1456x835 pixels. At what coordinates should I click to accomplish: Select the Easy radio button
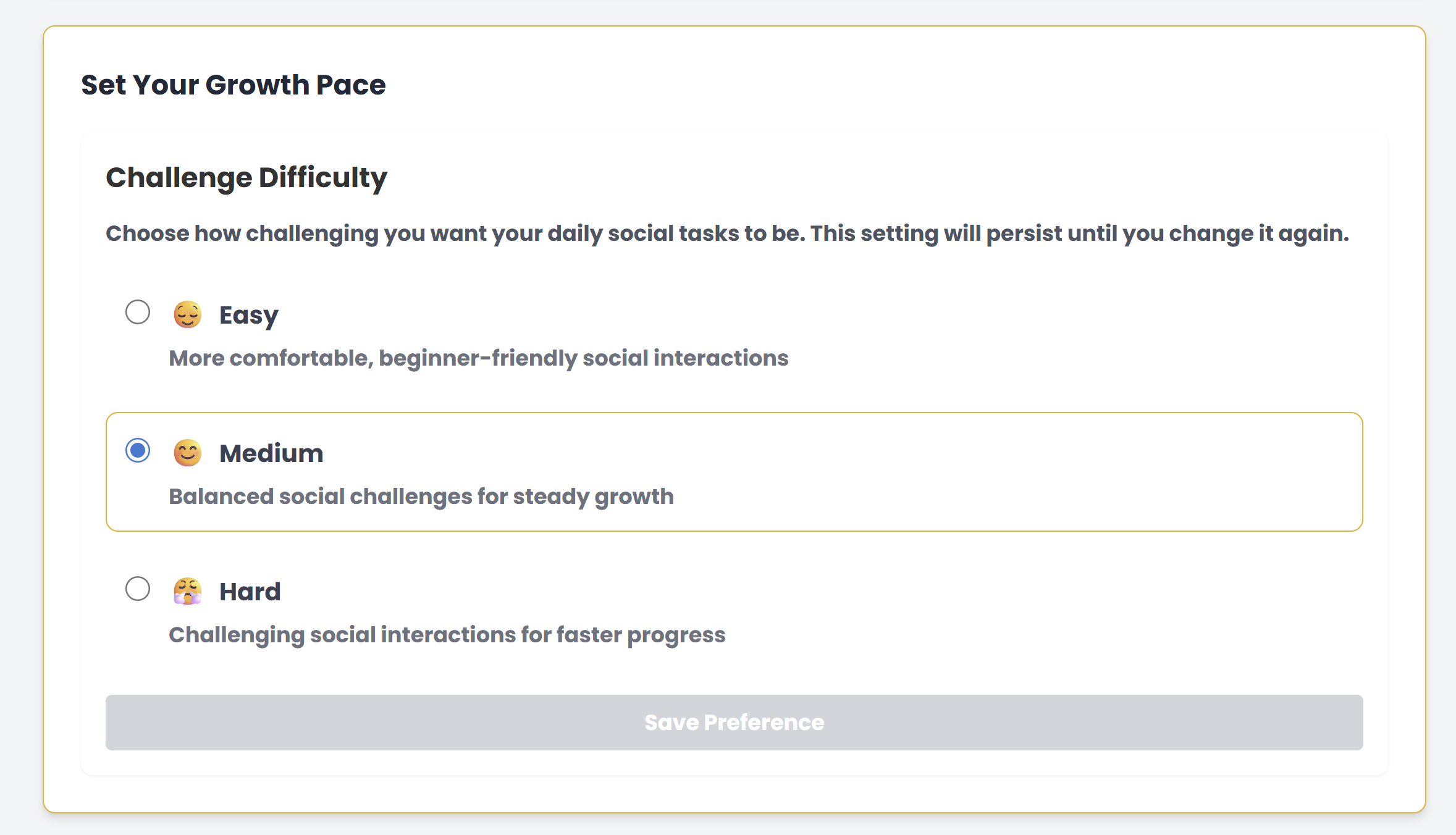tap(138, 312)
